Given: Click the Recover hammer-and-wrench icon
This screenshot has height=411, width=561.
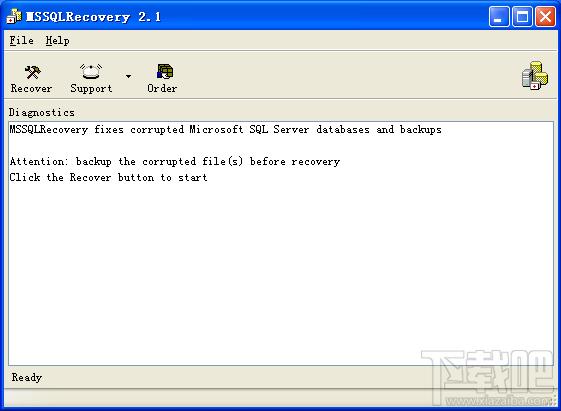Looking at the screenshot, I should pyautogui.click(x=33, y=72).
